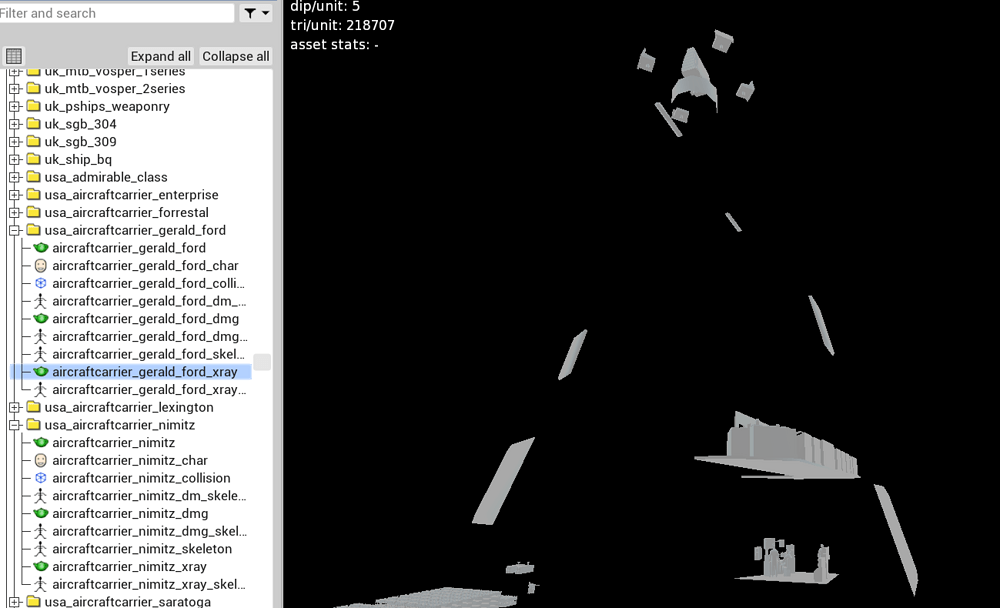Expand the usa_aircraftcarrier_lexington folder
1000x608 pixels.
(x=15, y=407)
